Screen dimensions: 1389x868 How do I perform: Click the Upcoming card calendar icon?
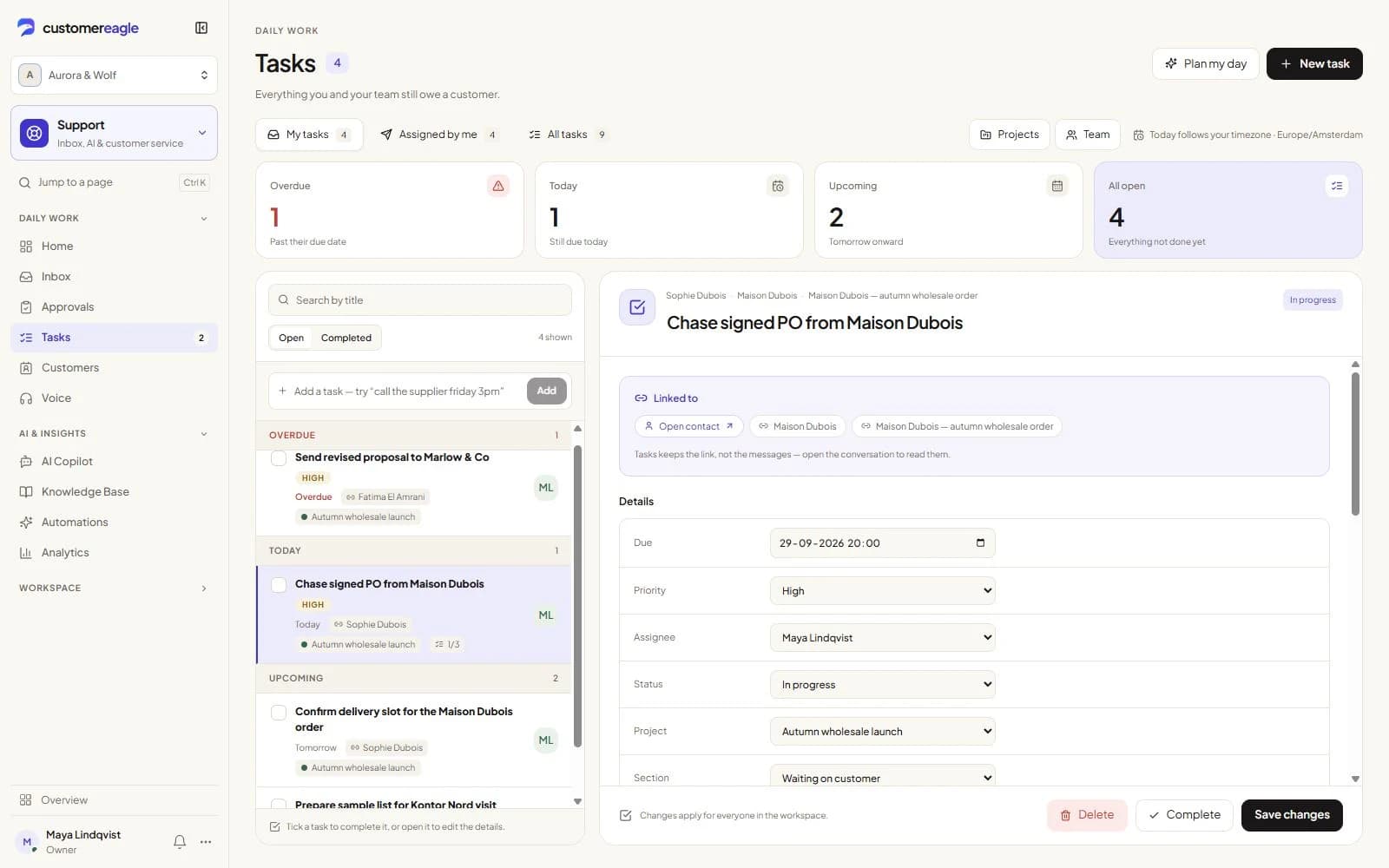(1057, 186)
